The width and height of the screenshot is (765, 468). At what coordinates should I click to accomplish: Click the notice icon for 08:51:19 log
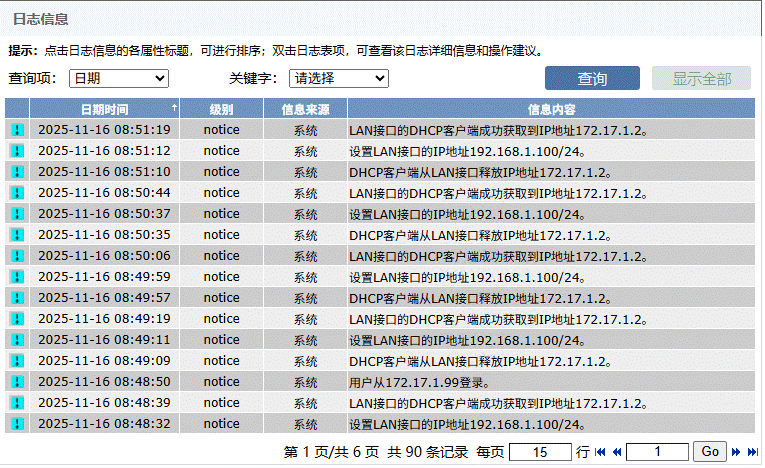coord(18,130)
